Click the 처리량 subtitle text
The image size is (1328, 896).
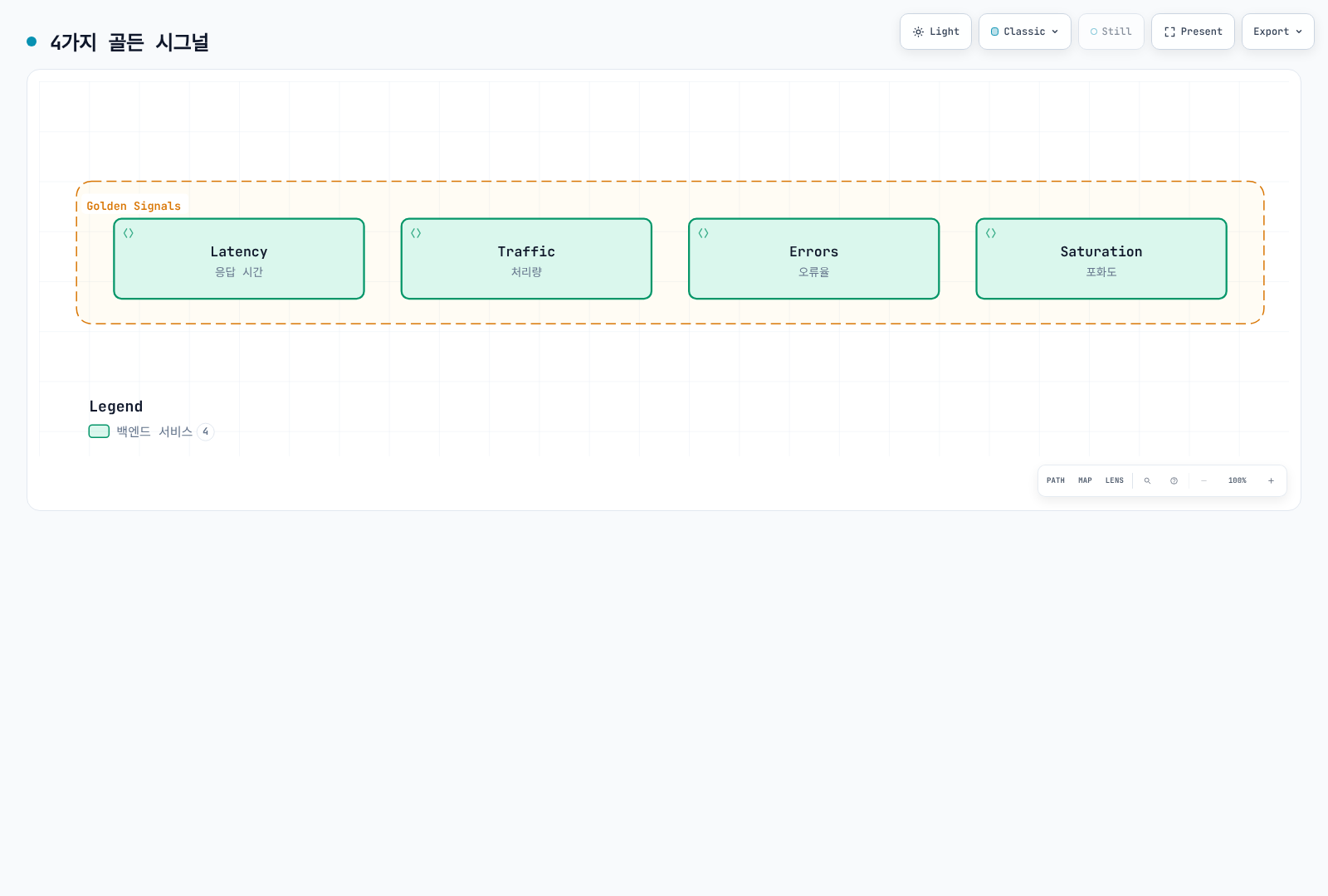coord(526,272)
